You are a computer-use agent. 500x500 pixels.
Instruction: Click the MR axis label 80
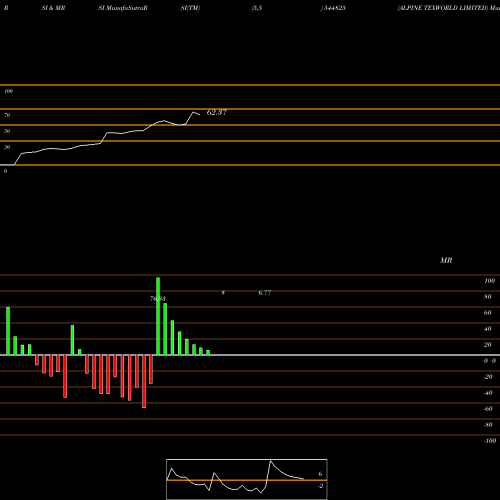488,297
